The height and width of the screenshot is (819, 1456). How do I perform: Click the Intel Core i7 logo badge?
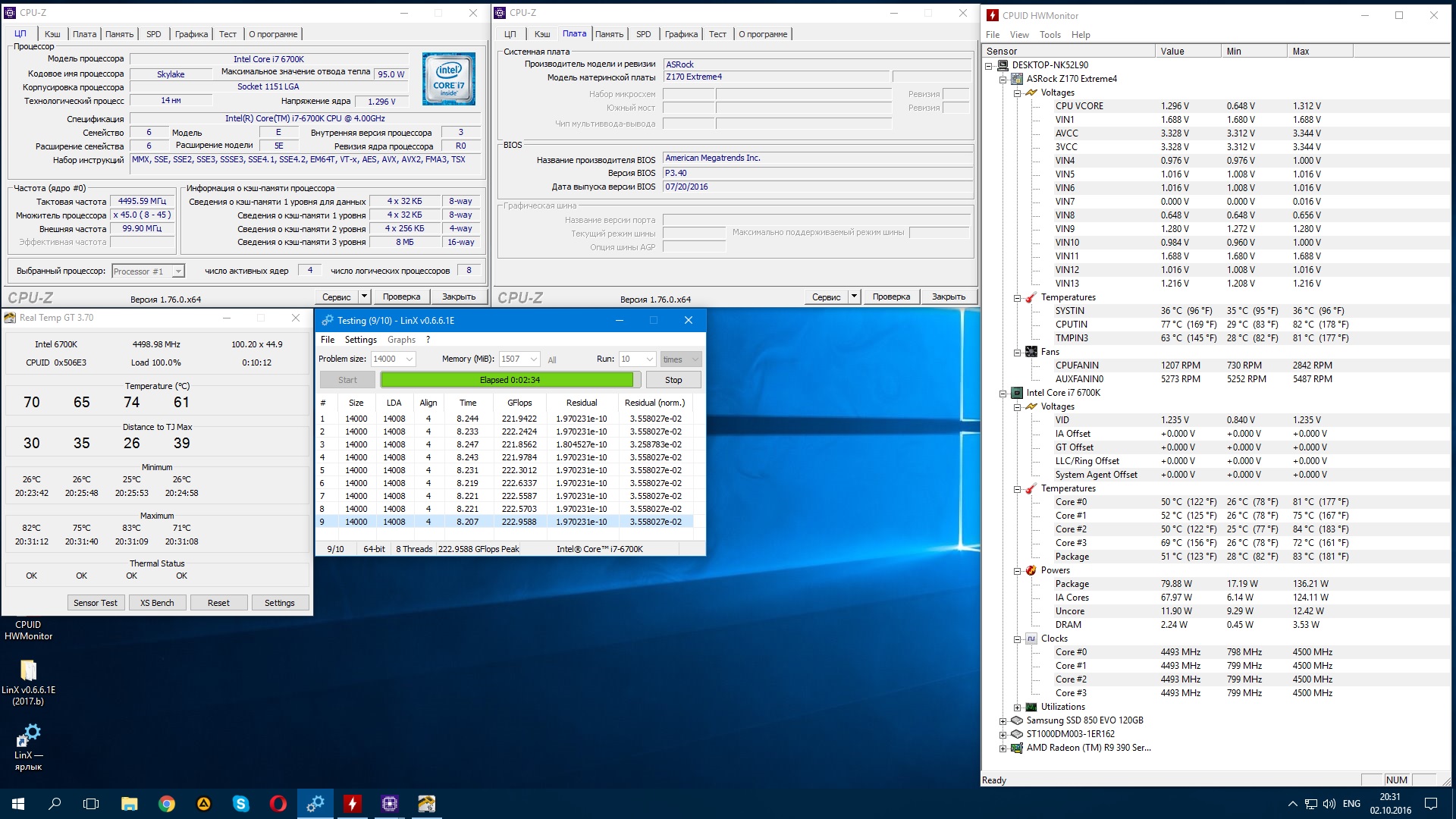tap(449, 79)
